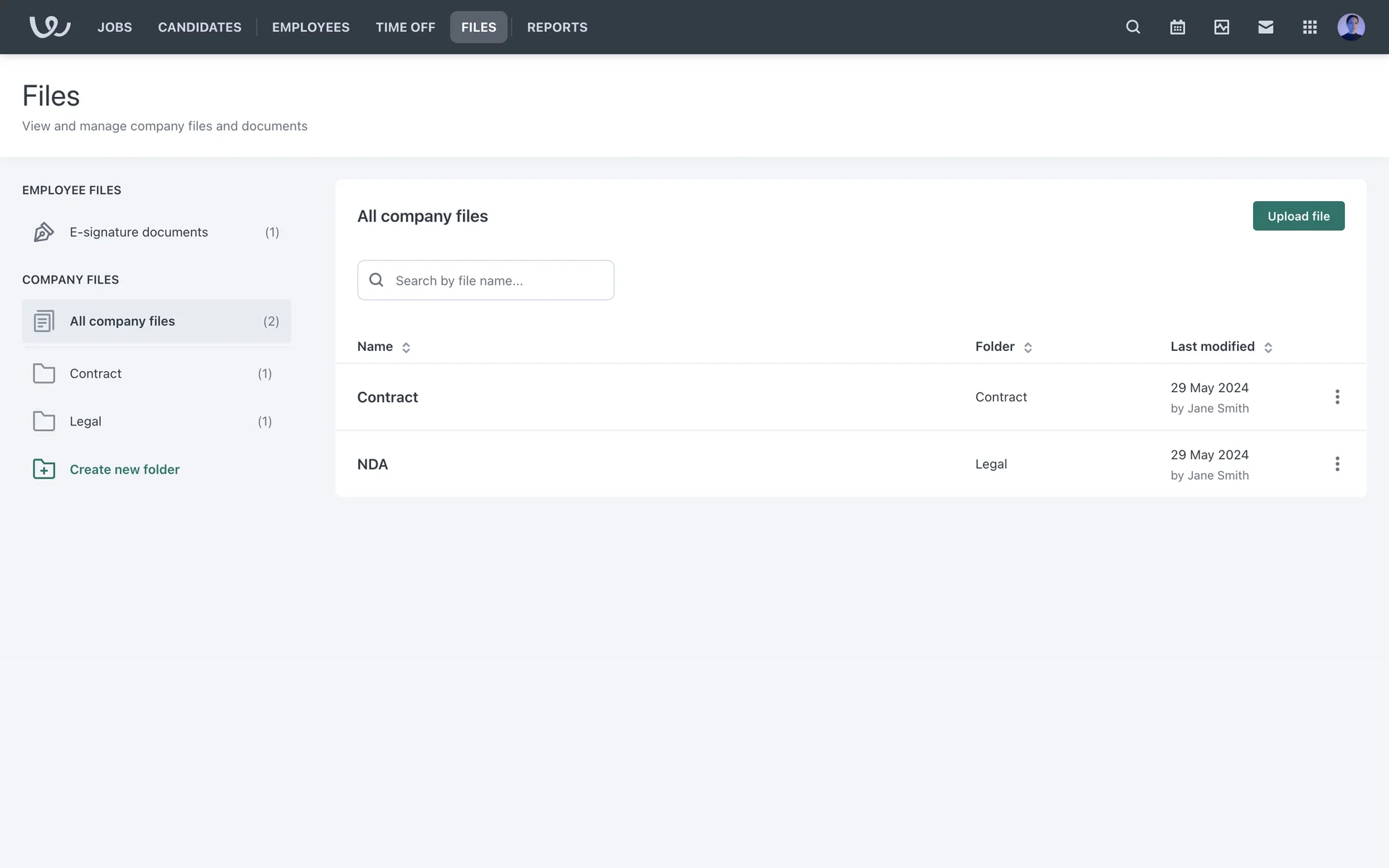Open E-signature documents in sidebar

click(139, 231)
